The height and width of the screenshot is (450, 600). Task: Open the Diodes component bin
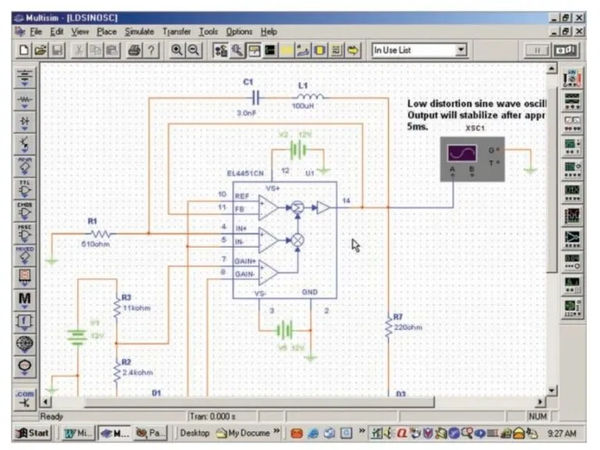[x=25, y=122]
